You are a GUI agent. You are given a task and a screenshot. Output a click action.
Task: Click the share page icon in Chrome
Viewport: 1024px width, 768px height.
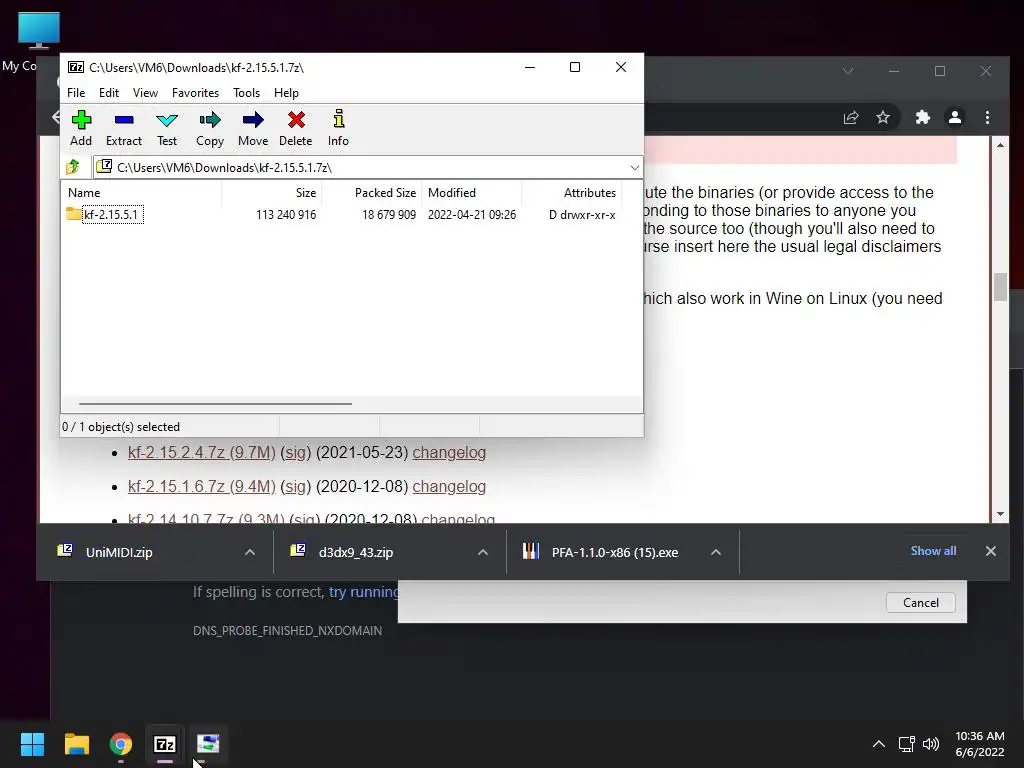[x=850, y=118]
